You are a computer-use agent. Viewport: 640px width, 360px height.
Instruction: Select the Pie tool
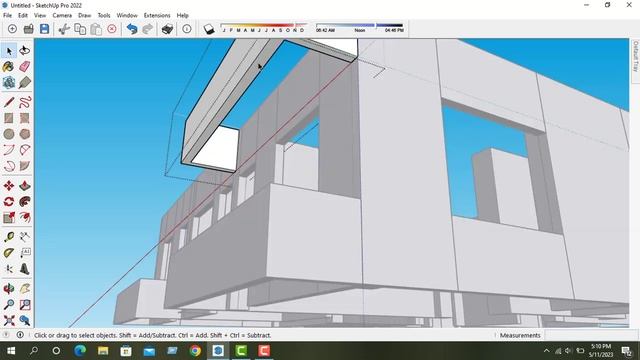24,166
